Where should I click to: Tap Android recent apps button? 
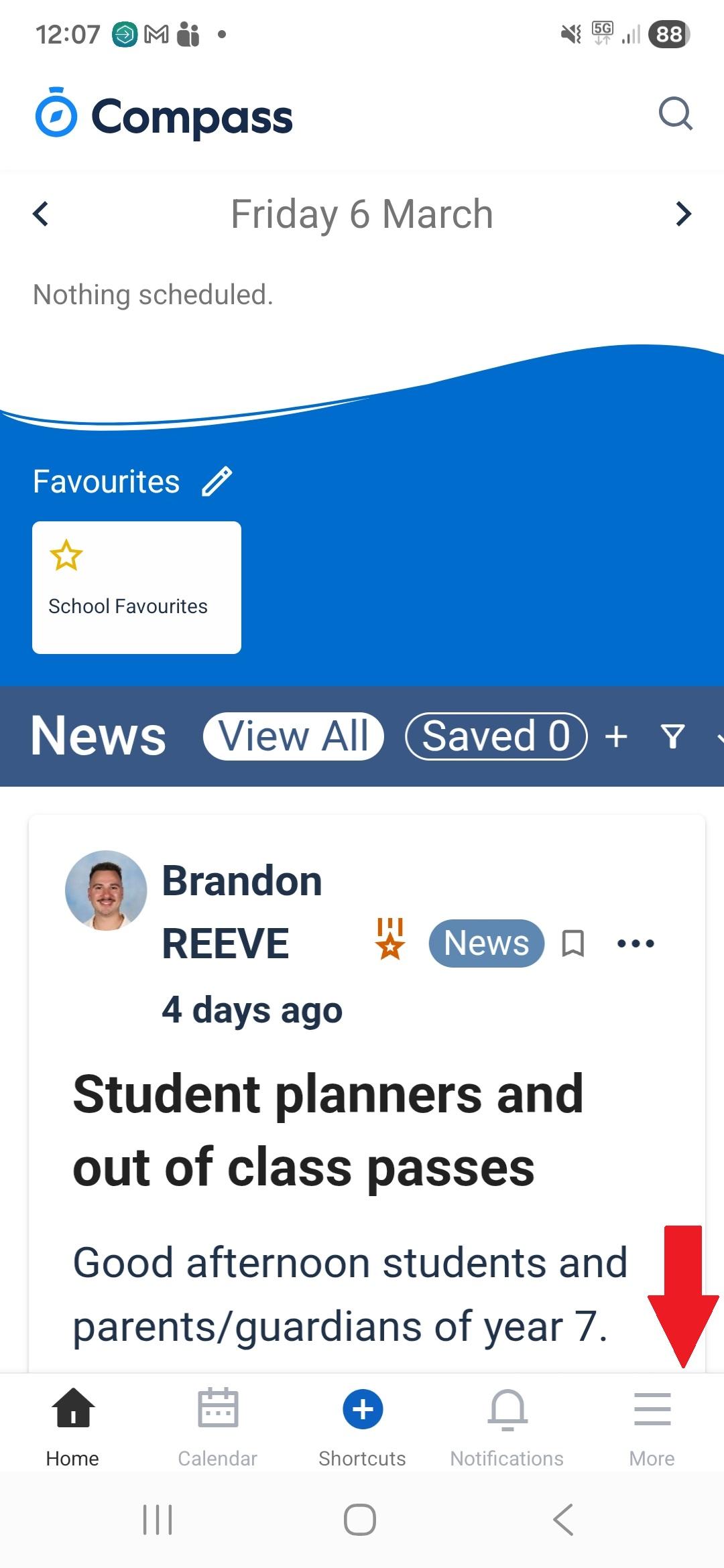coord(158,1519)
